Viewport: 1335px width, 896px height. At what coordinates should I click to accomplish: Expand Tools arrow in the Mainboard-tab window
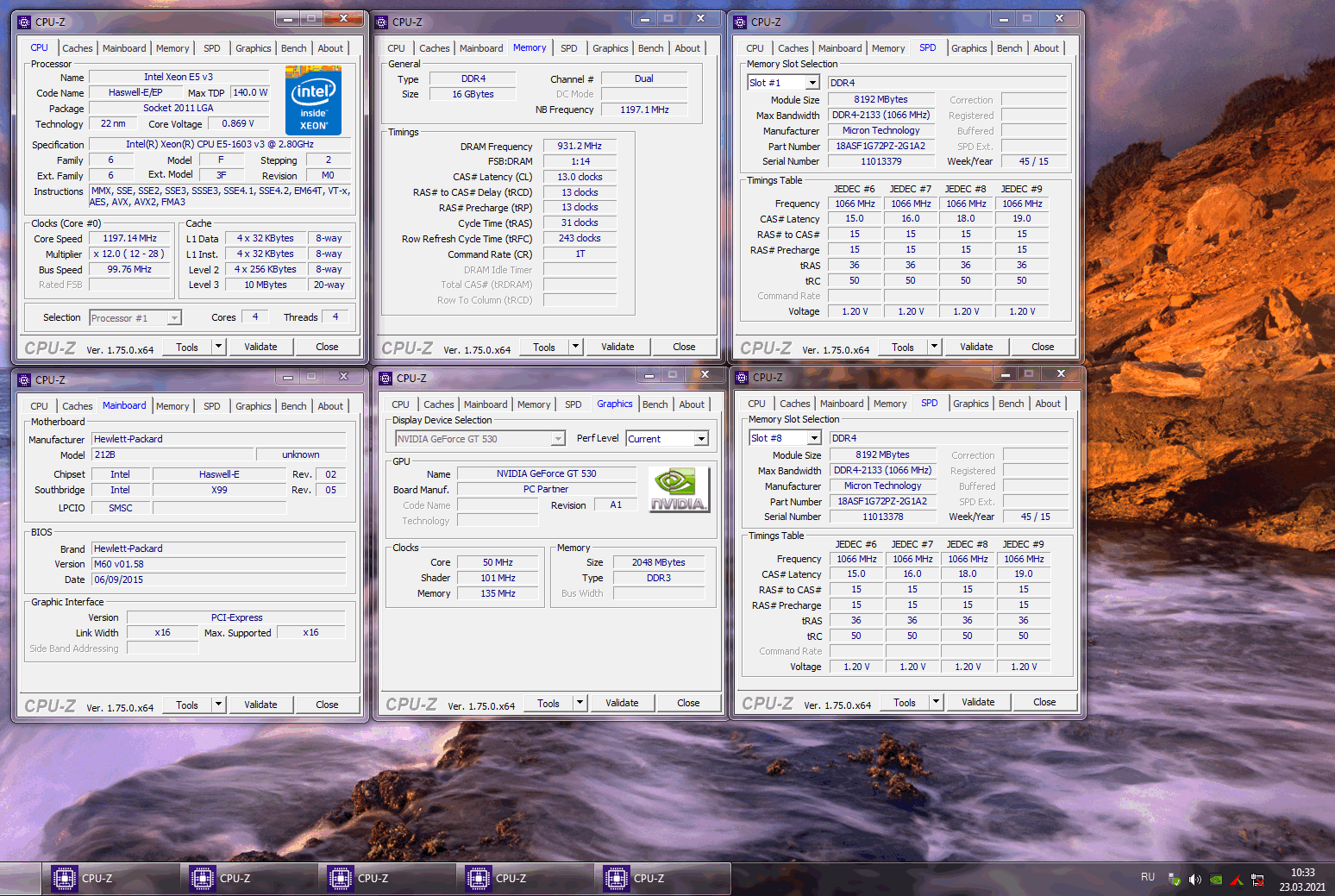(x=218, y=705)
